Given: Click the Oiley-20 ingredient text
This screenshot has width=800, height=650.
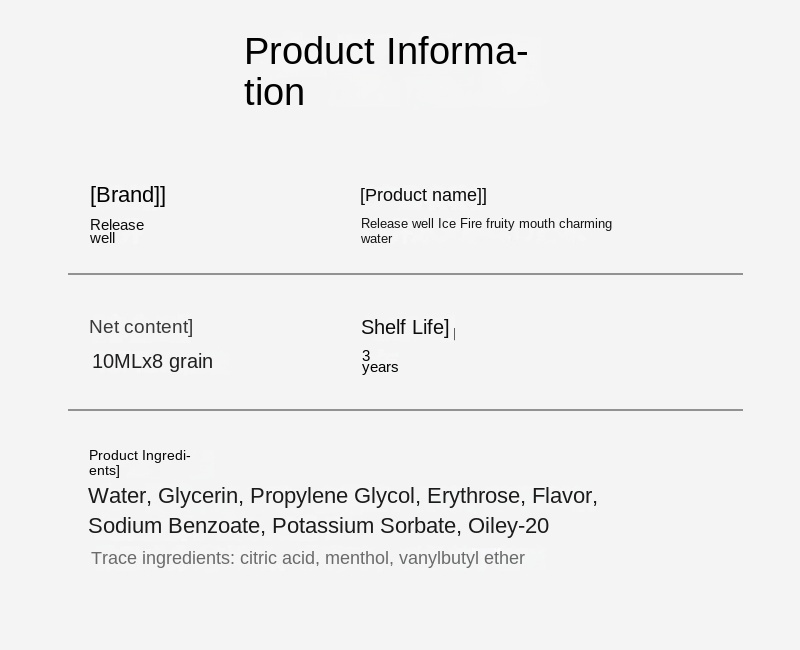Looking at the screenshot, I should 509,526.
